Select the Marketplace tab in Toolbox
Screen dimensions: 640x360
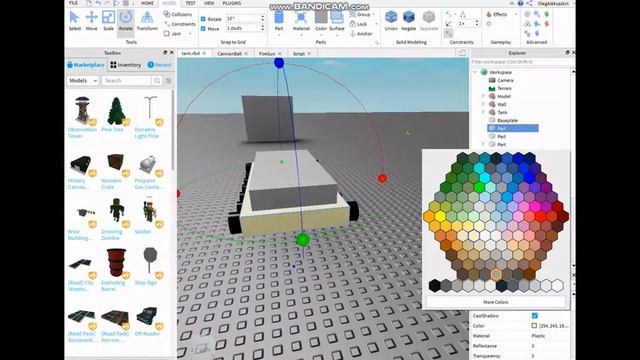(86, 65)
